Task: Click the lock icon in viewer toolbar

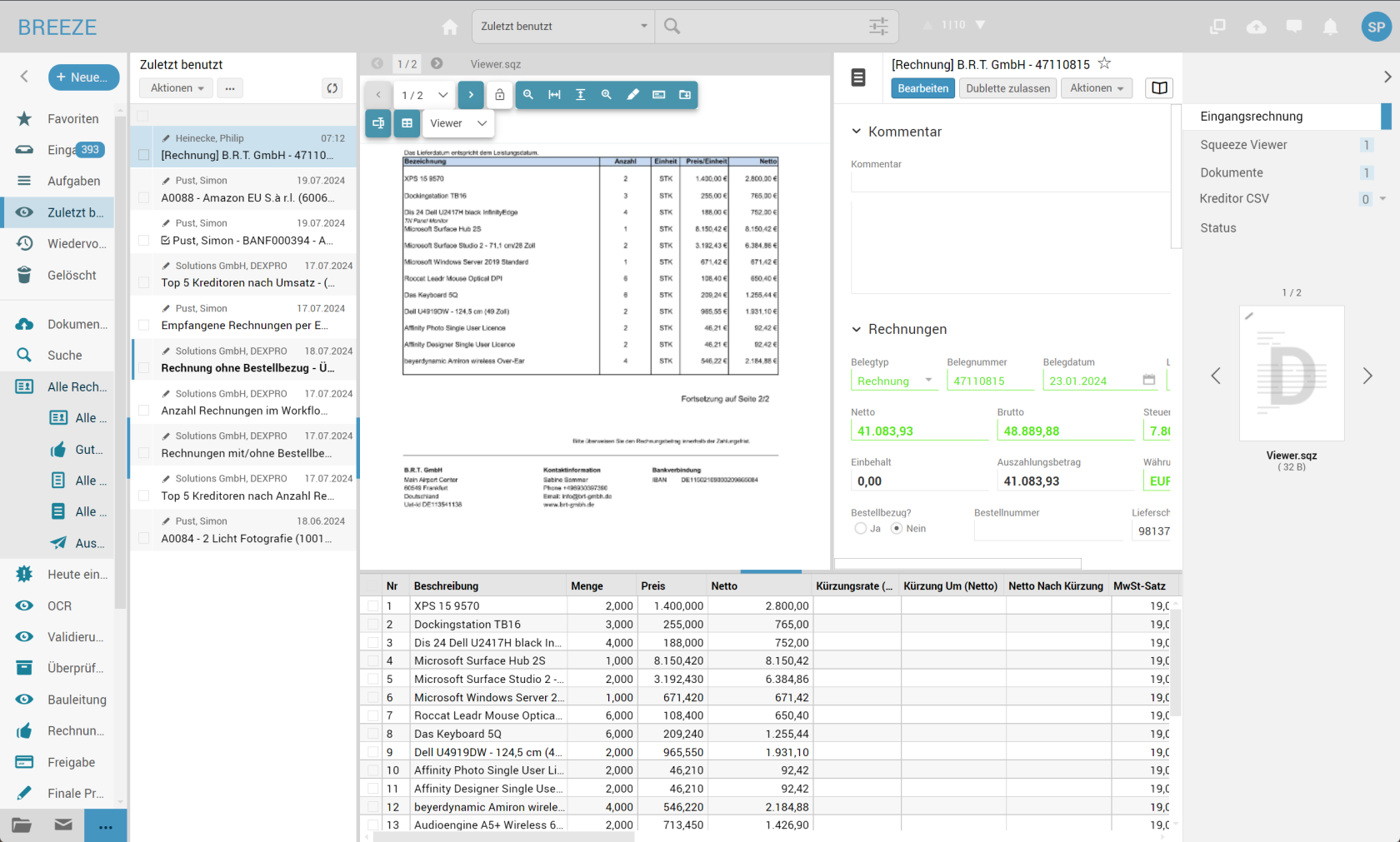Action: click(x=500, y=95)
